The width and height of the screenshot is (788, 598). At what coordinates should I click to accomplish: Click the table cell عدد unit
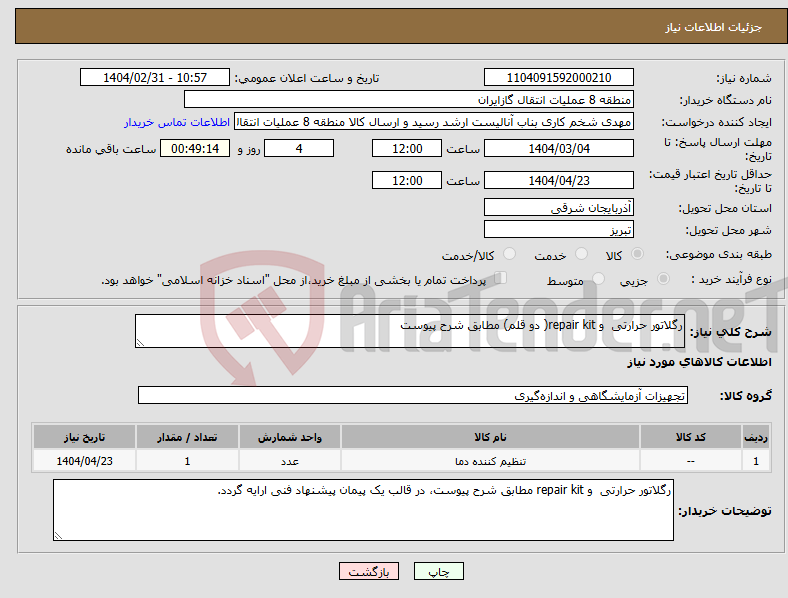[x=290, y=461]
